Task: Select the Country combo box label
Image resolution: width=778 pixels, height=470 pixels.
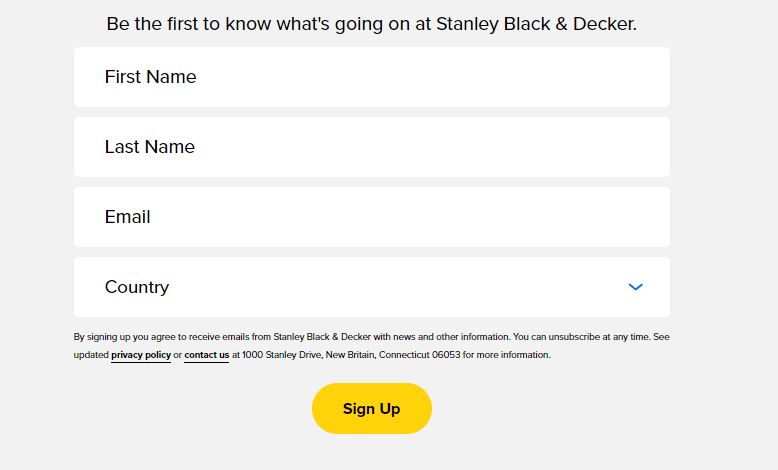Action: click(137, 287)
